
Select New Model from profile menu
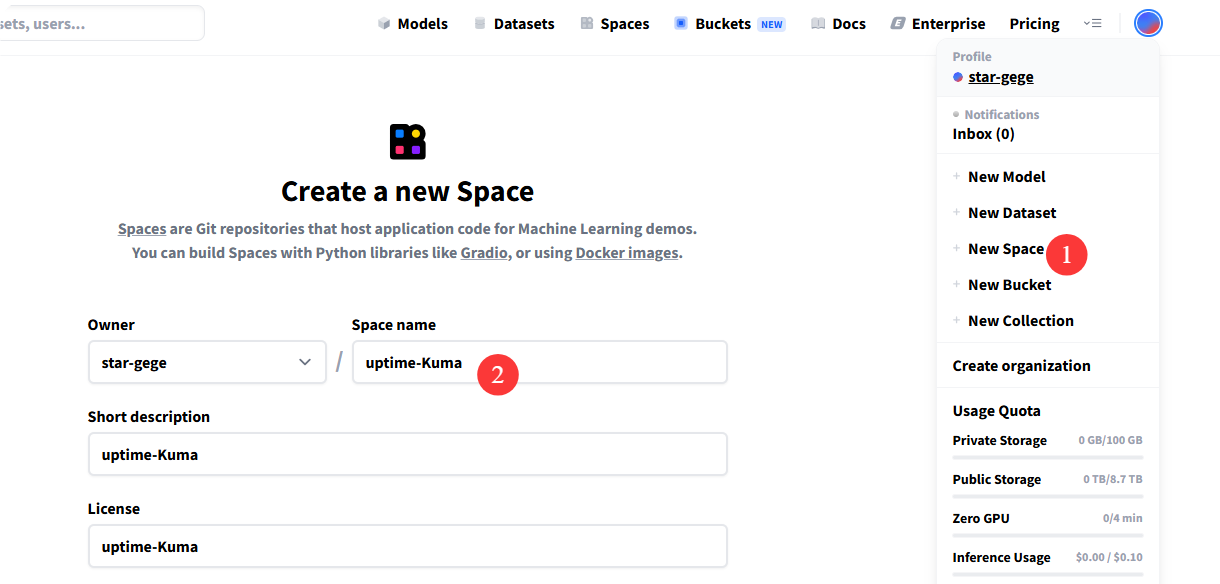point(1006,177)
